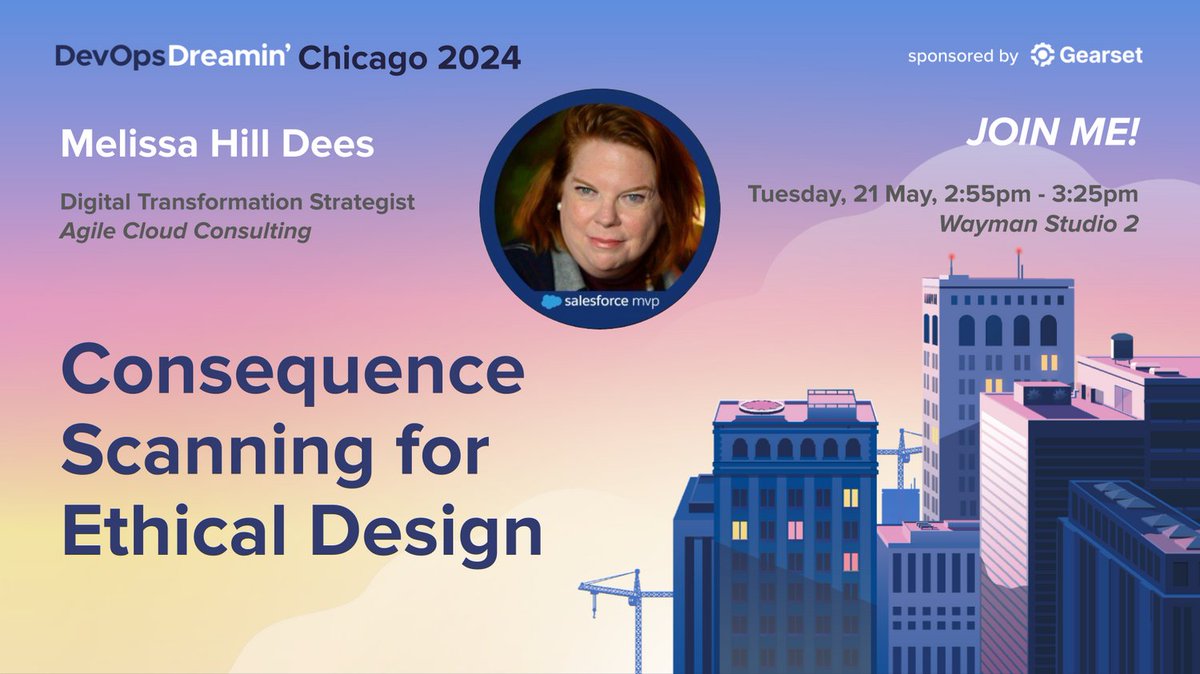
Task: Click the Gearset gear logo icon
Action: click(x=1043, y=56)
